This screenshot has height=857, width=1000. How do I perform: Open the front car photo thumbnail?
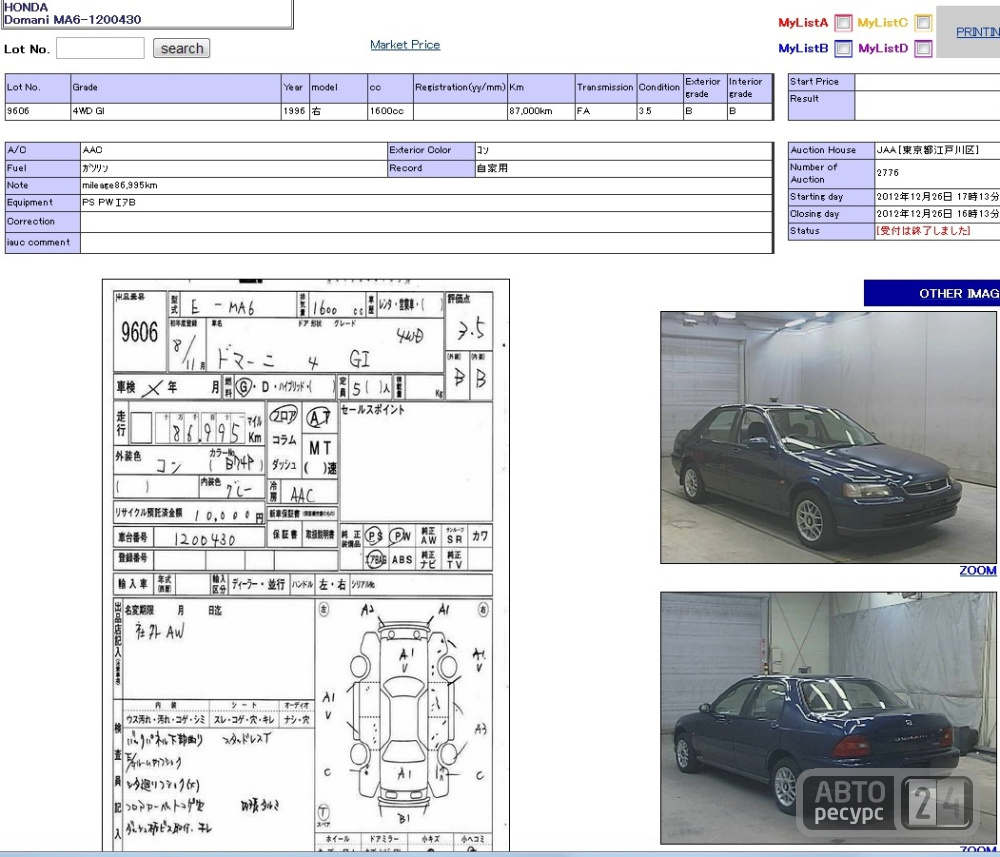coord(828,437)
